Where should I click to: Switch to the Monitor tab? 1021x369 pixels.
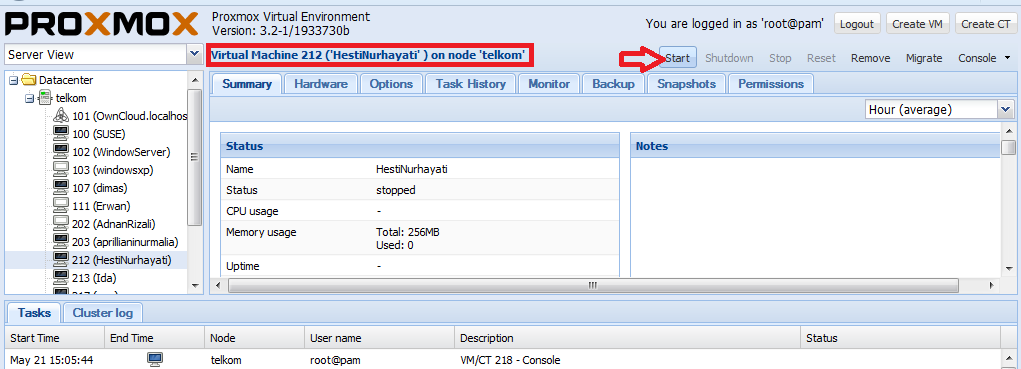click(549, 84)
